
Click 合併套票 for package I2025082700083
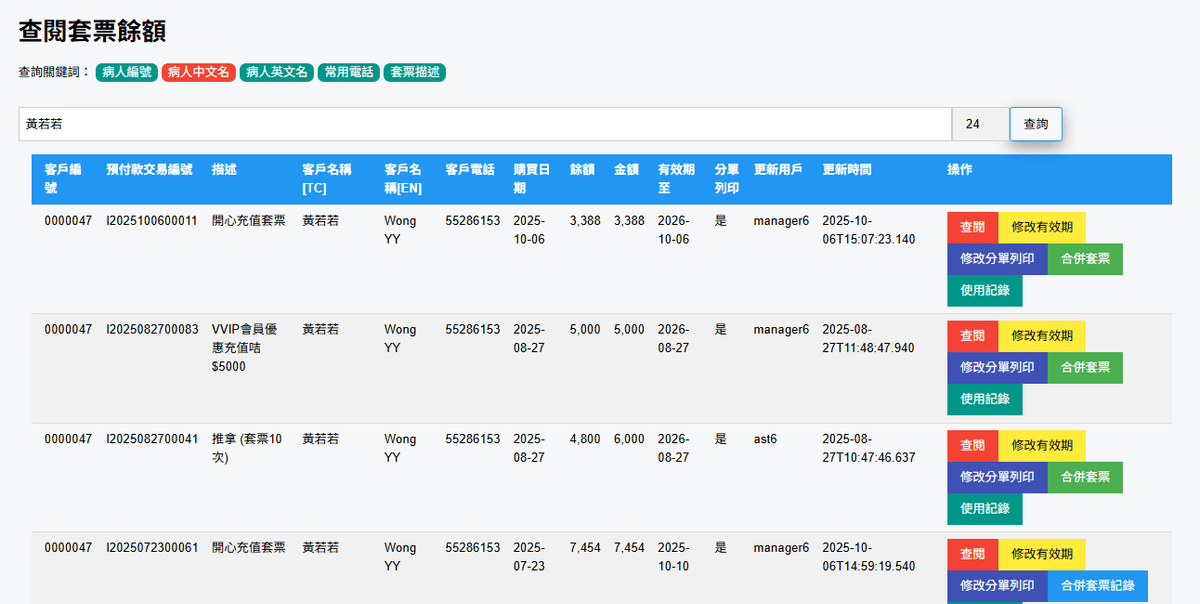1085,368
